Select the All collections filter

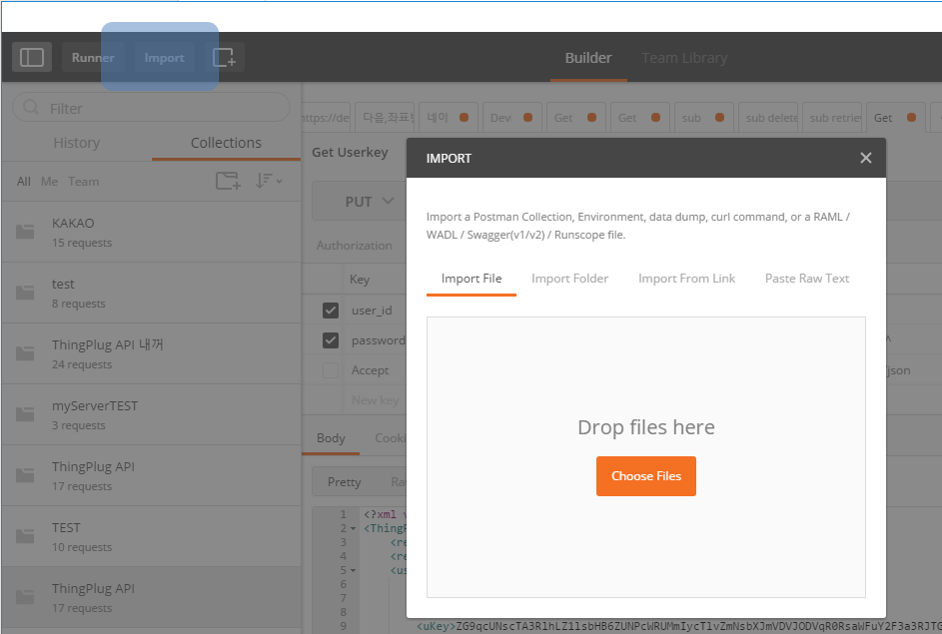point(23,181)
